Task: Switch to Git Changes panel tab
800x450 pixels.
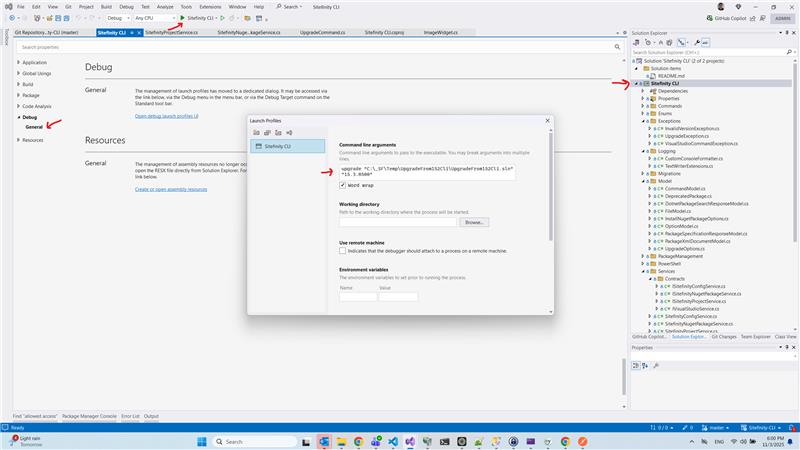Action: click(723, 337)
